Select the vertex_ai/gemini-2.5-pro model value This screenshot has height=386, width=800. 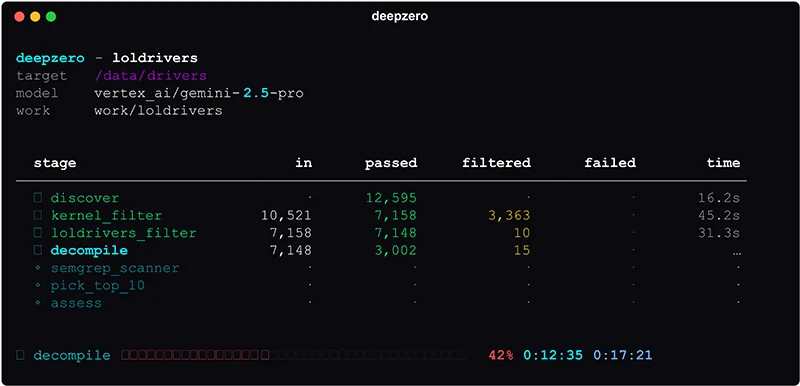click(x=199, y=94)
